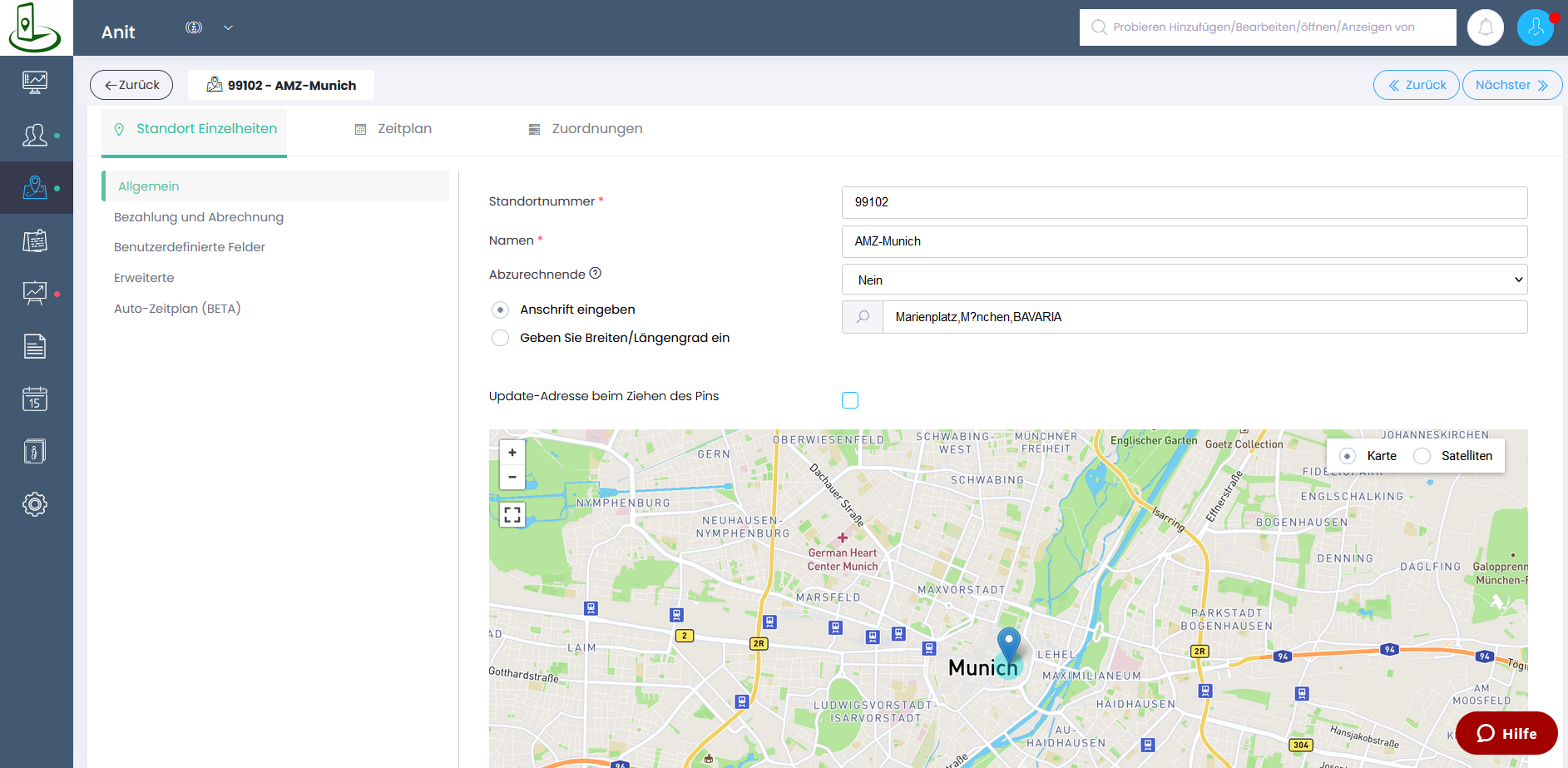The image size is (1568, 768).
Task: Enable Update-Adresse beim Ziehen checkbox
Action: tap(849, 400)
